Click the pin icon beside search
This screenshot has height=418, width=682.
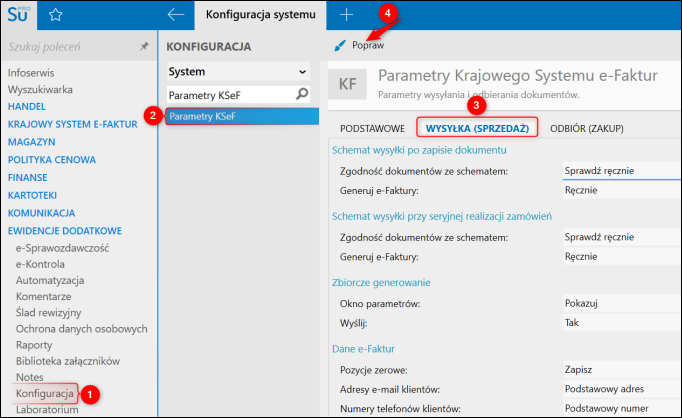[x=144, y=47]
